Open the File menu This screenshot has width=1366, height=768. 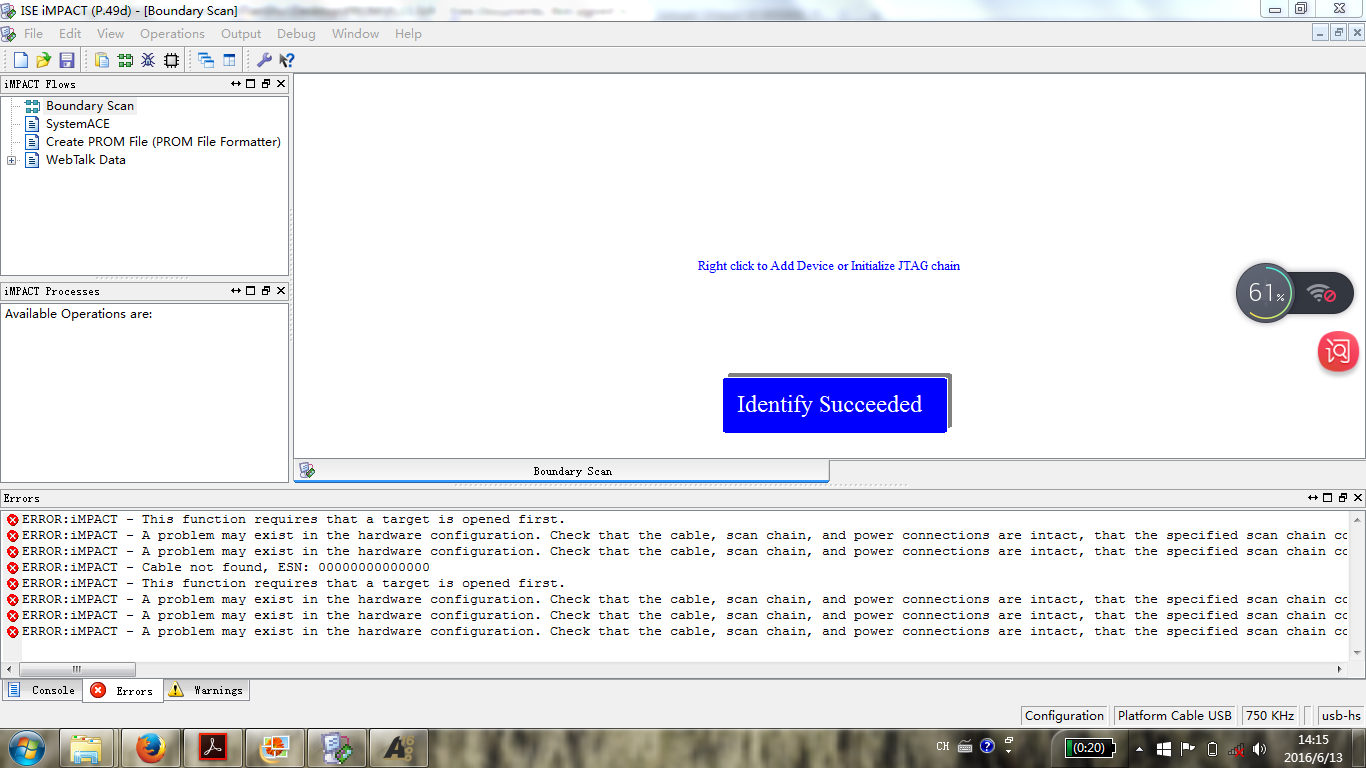[33, 34]
